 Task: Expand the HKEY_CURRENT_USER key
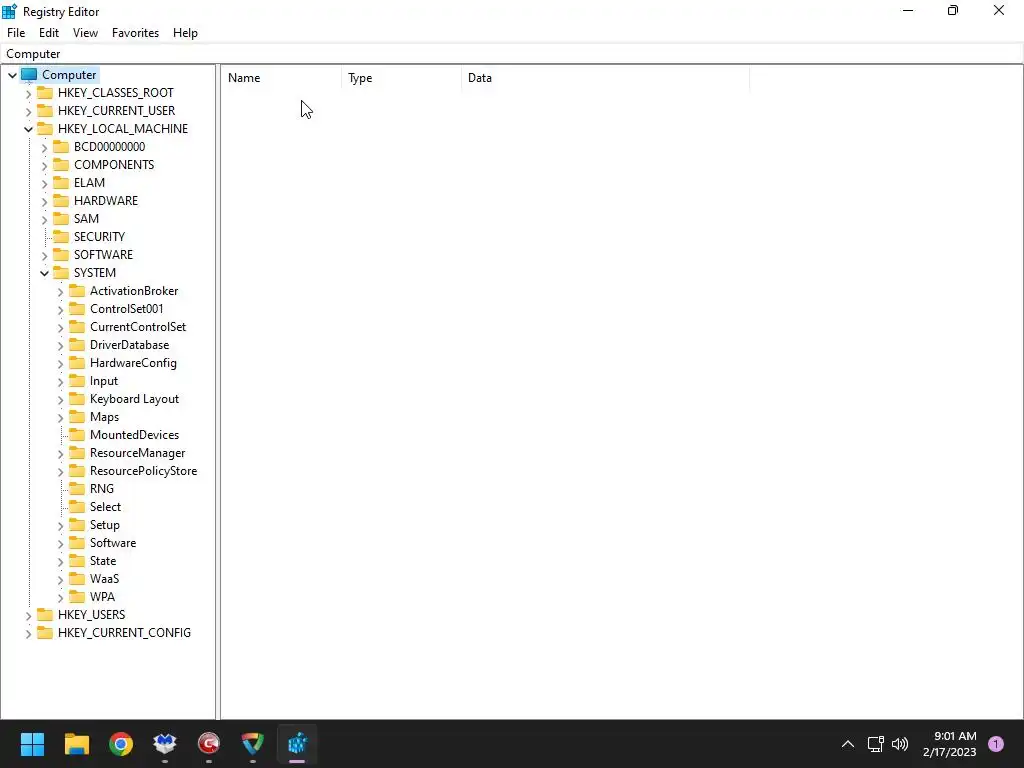28,112
